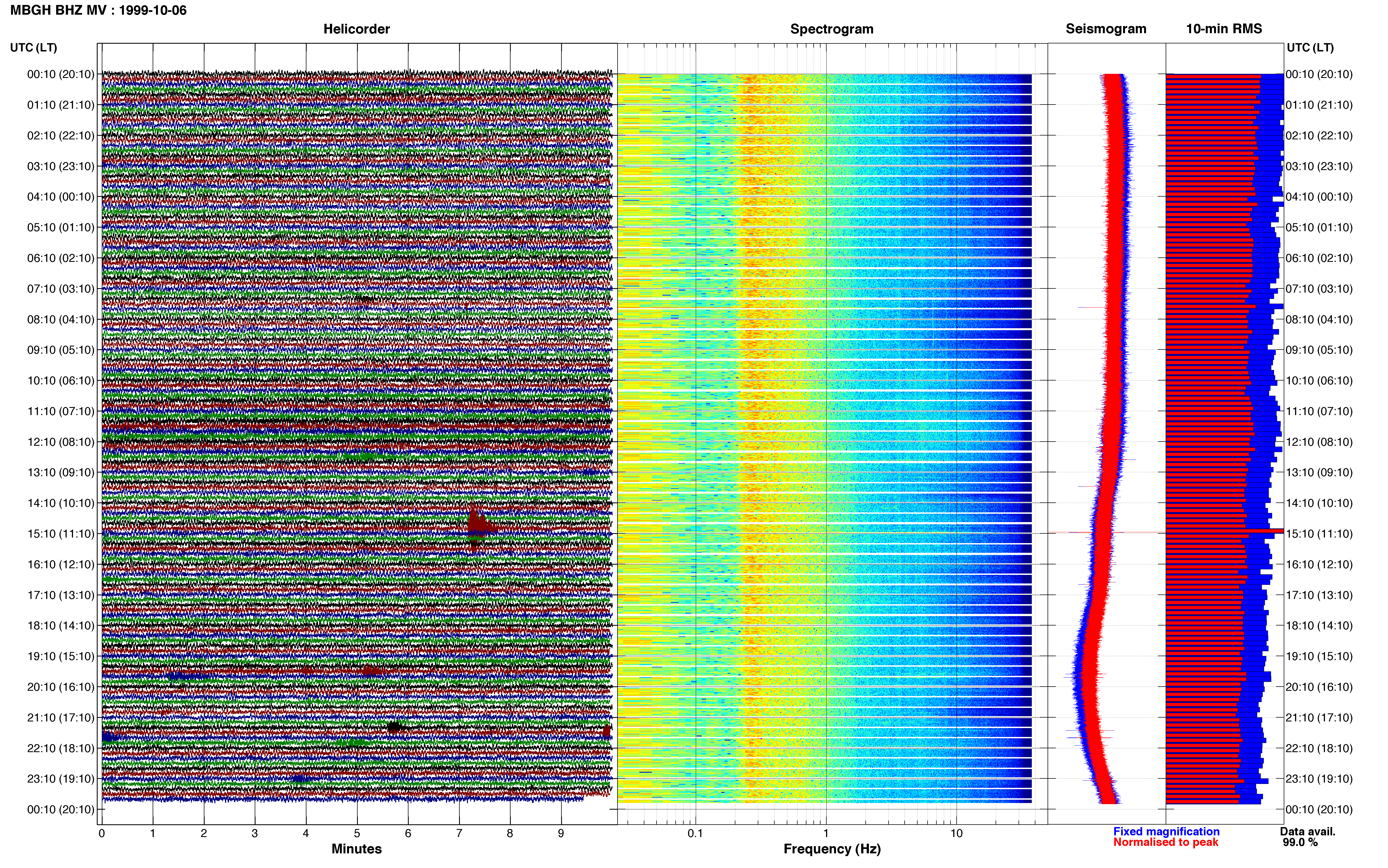Click the red seismogram spike at 15:10
This screenshot has height=868, width=1388.
tap(1107, 532)
